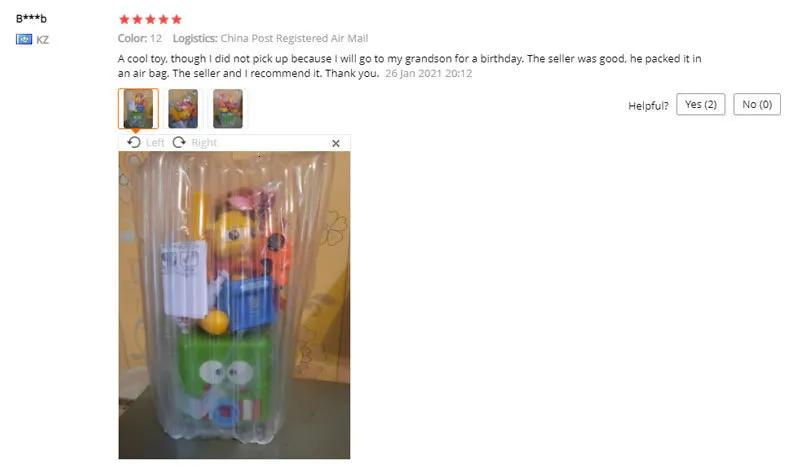Close the enlarged photo viewer

coord(336,143)
